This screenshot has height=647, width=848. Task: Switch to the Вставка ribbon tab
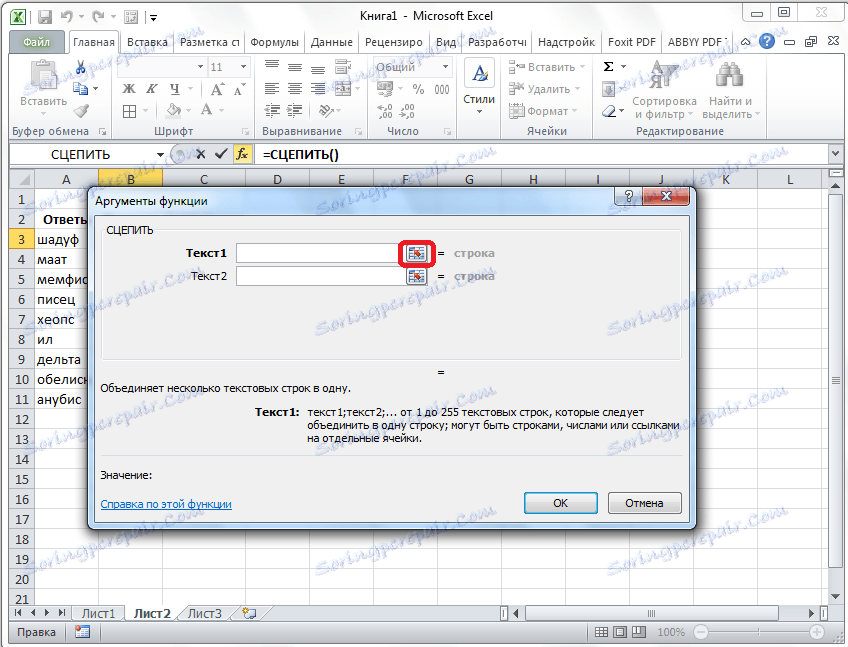point(147,42)
